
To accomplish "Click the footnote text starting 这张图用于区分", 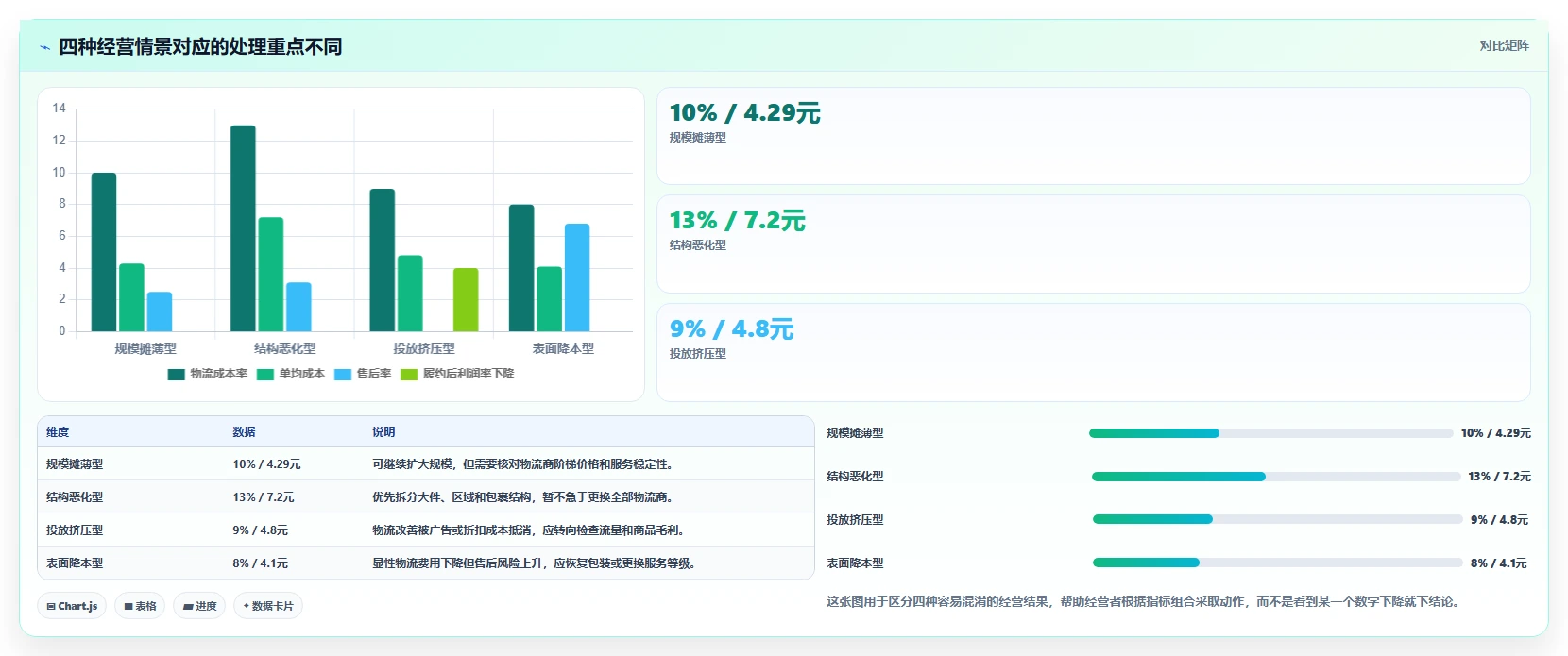I will (1146, 601).
